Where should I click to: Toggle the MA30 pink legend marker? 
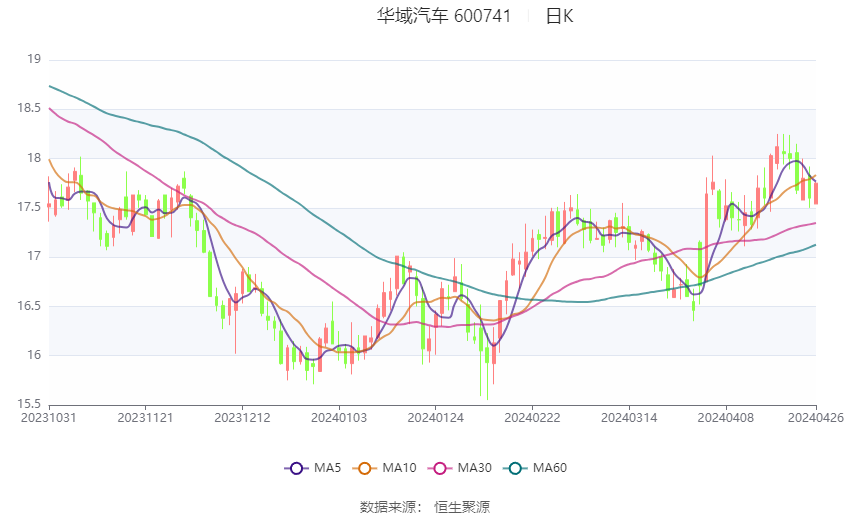point(440,468)
